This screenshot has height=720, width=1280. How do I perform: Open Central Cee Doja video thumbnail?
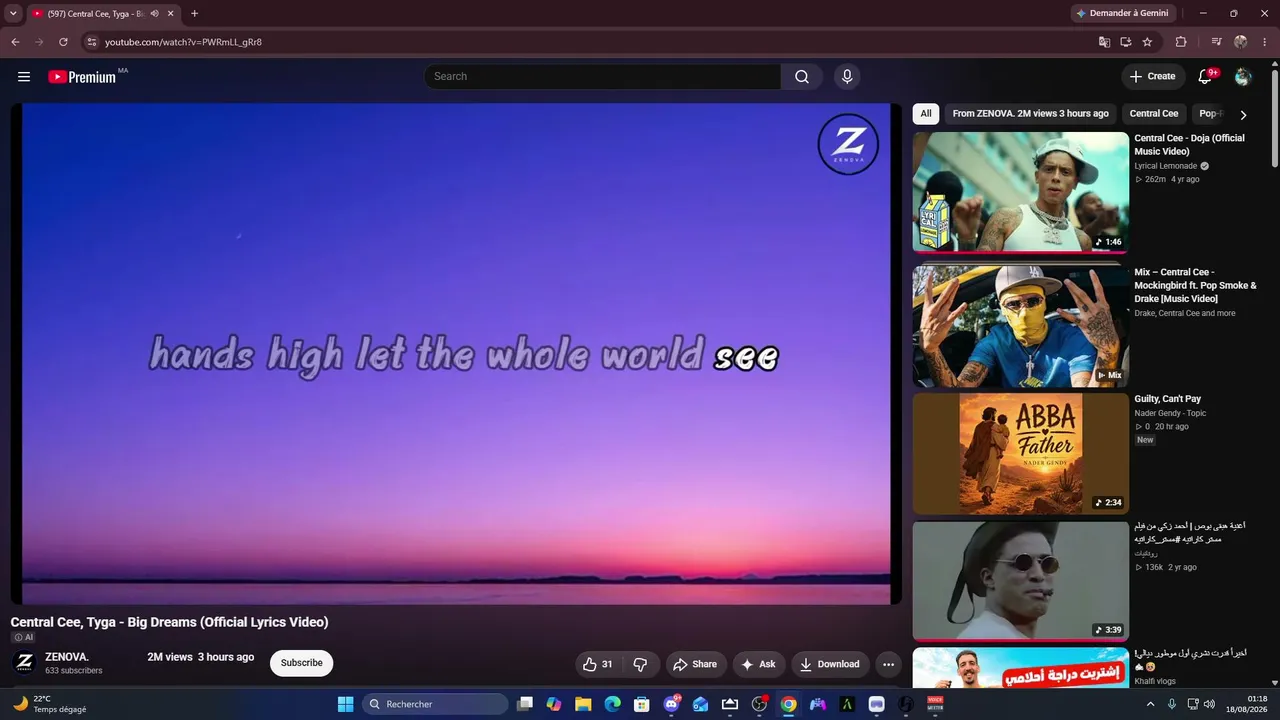tap(1020, 192)
